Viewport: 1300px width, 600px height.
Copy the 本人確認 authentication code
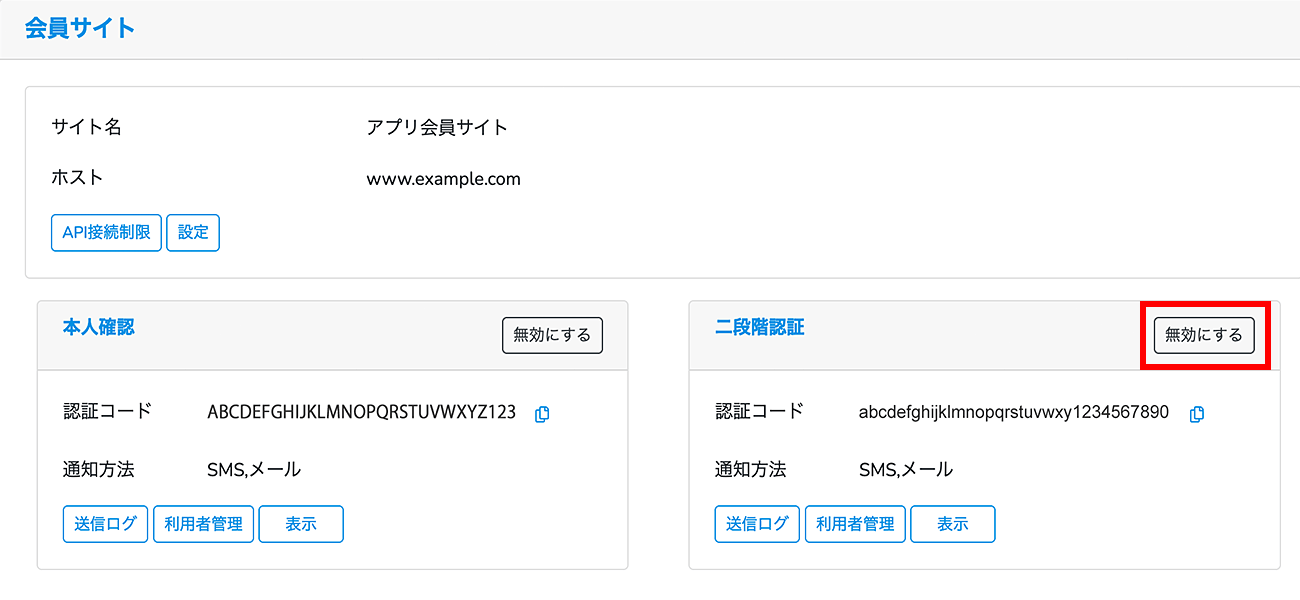click(x=542, y=414)
